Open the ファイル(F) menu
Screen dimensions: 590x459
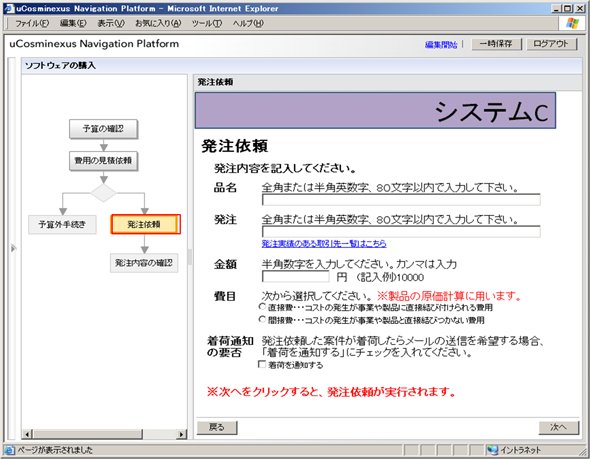coord(32,23)
